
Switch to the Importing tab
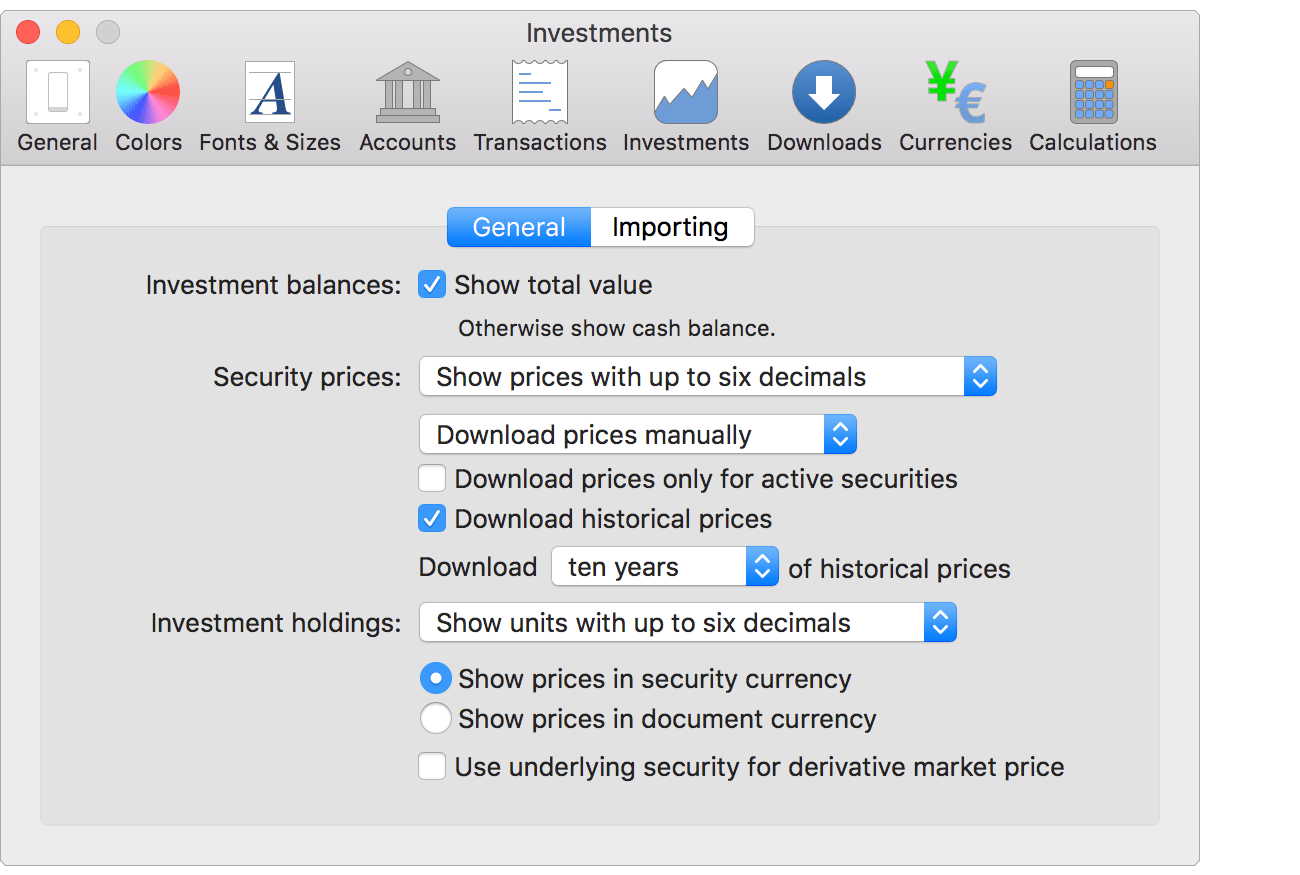pos(672,227)
